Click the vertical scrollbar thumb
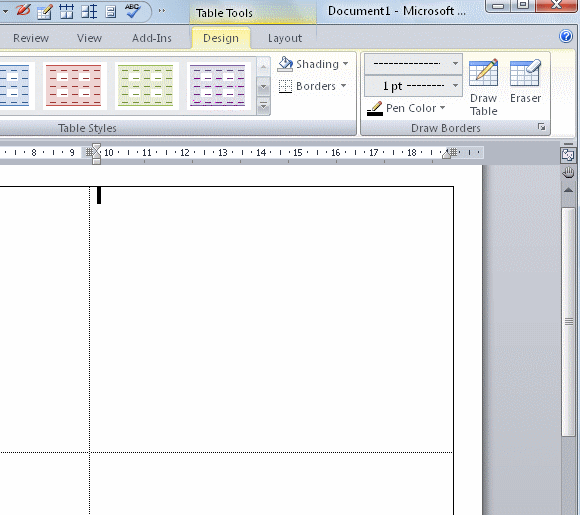The width and height of the screenshot is (580, 515). point(569,322)
